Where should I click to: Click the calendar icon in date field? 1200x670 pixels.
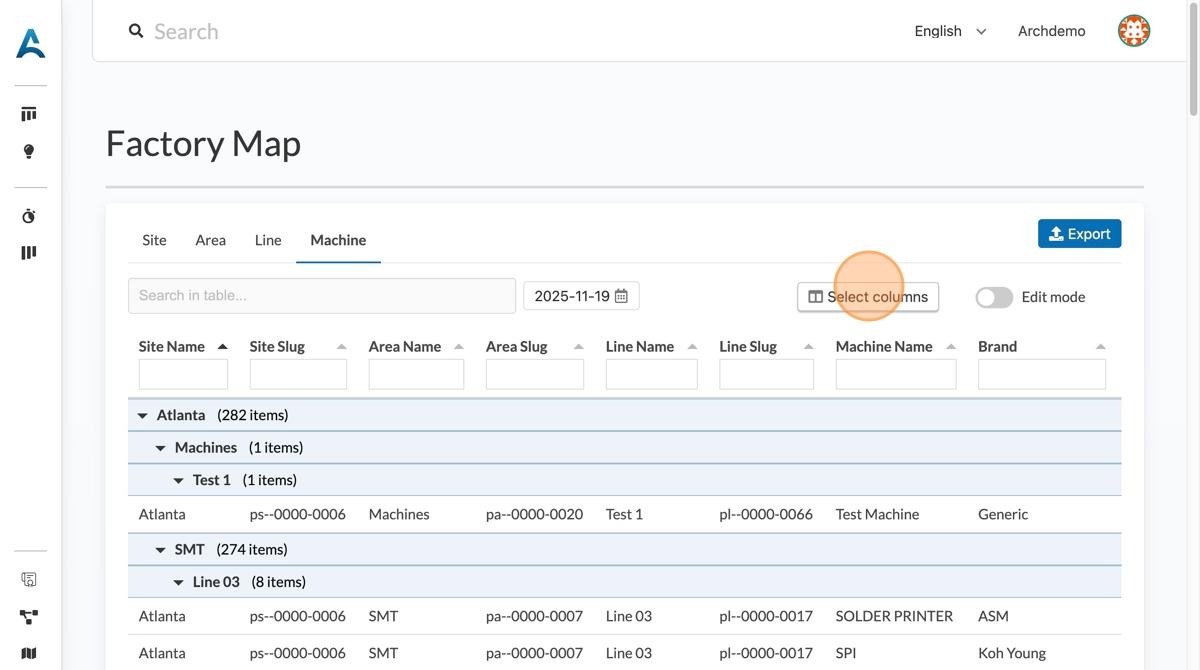click(621, 296)
